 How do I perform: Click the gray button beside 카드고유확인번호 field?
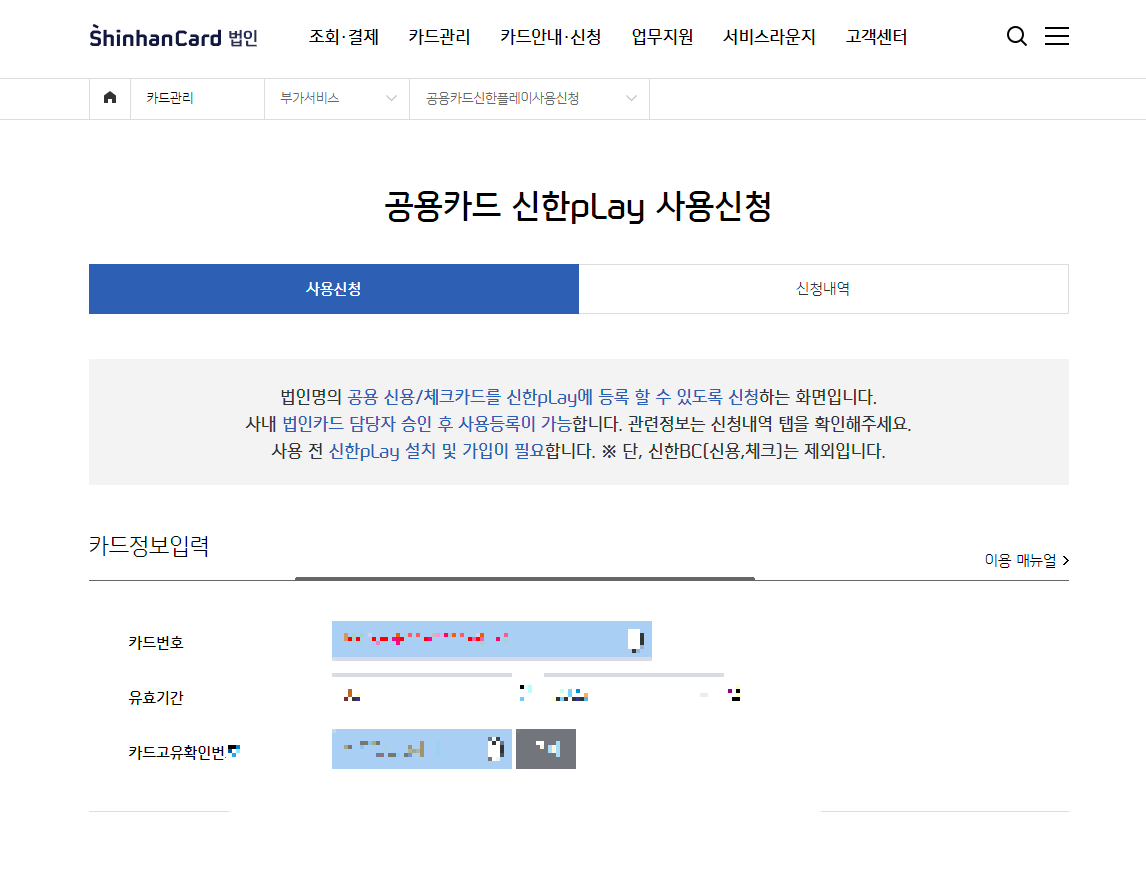(x=546, y=749)
